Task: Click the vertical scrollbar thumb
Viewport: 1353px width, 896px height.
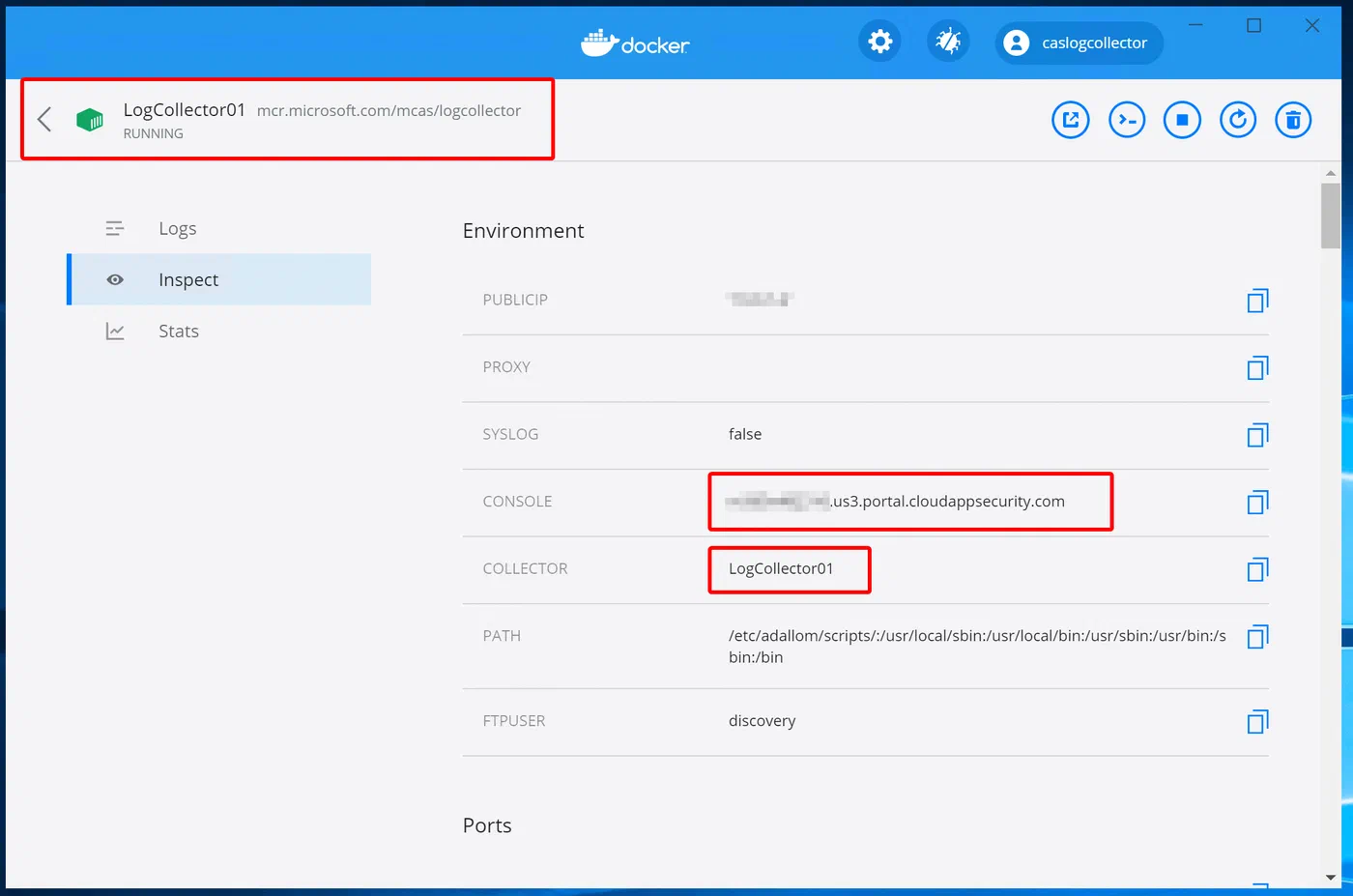Action: point(1331,216)
